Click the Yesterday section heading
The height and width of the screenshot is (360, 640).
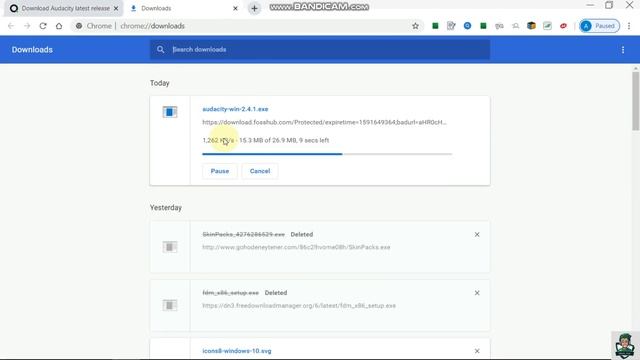[166, 207]
